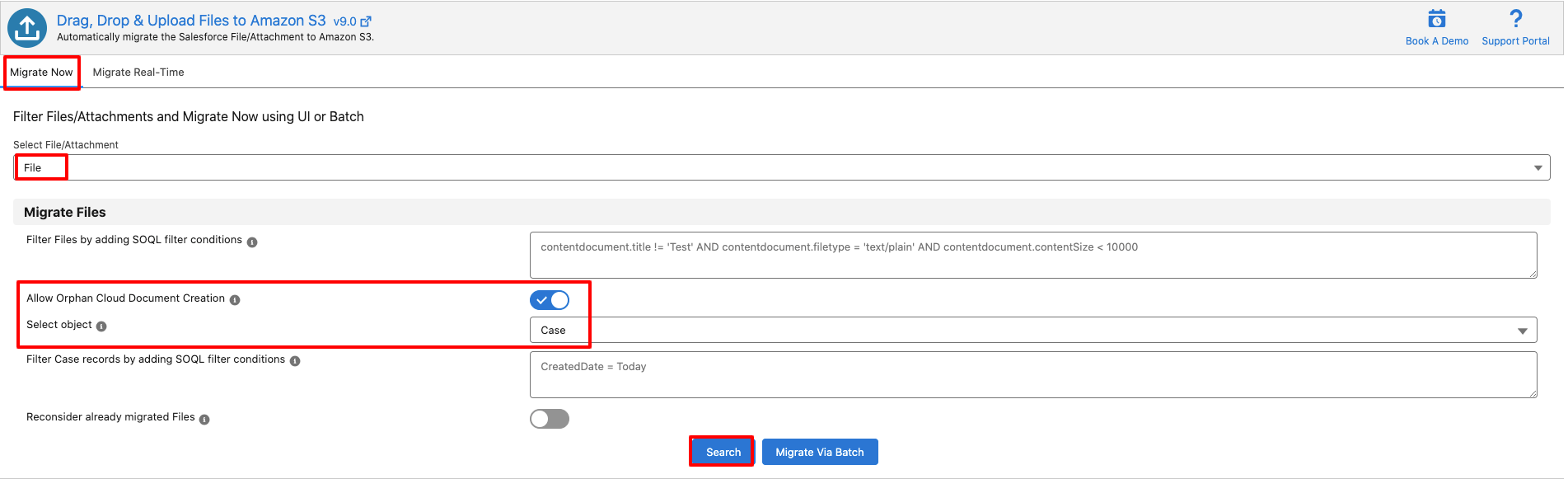Click the Migrate Files section heading

click(65, 212)
